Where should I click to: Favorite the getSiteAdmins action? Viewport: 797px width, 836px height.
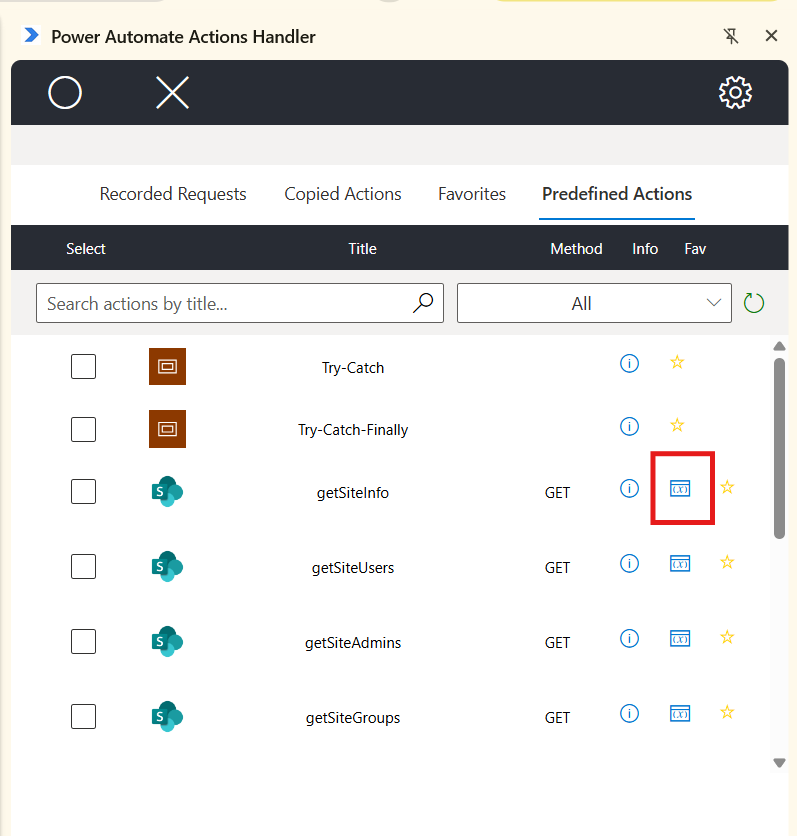(x=727, y=637)
